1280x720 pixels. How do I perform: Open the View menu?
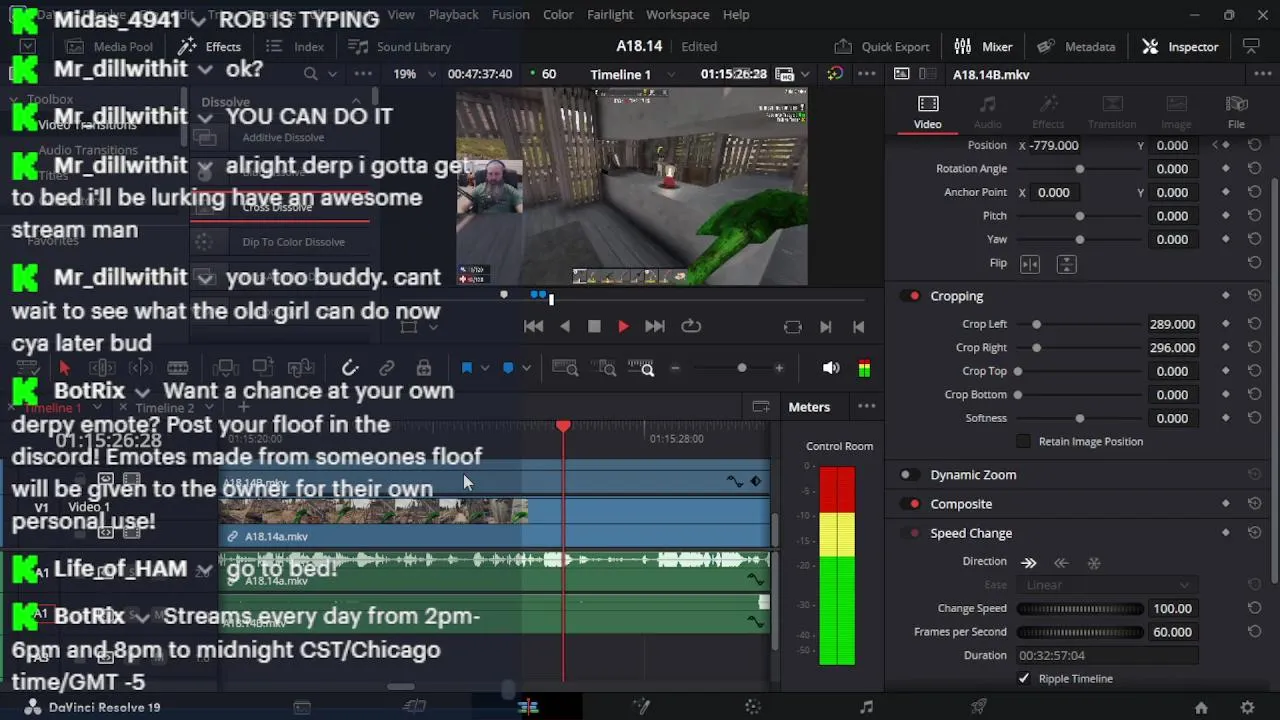coord(401,14)
